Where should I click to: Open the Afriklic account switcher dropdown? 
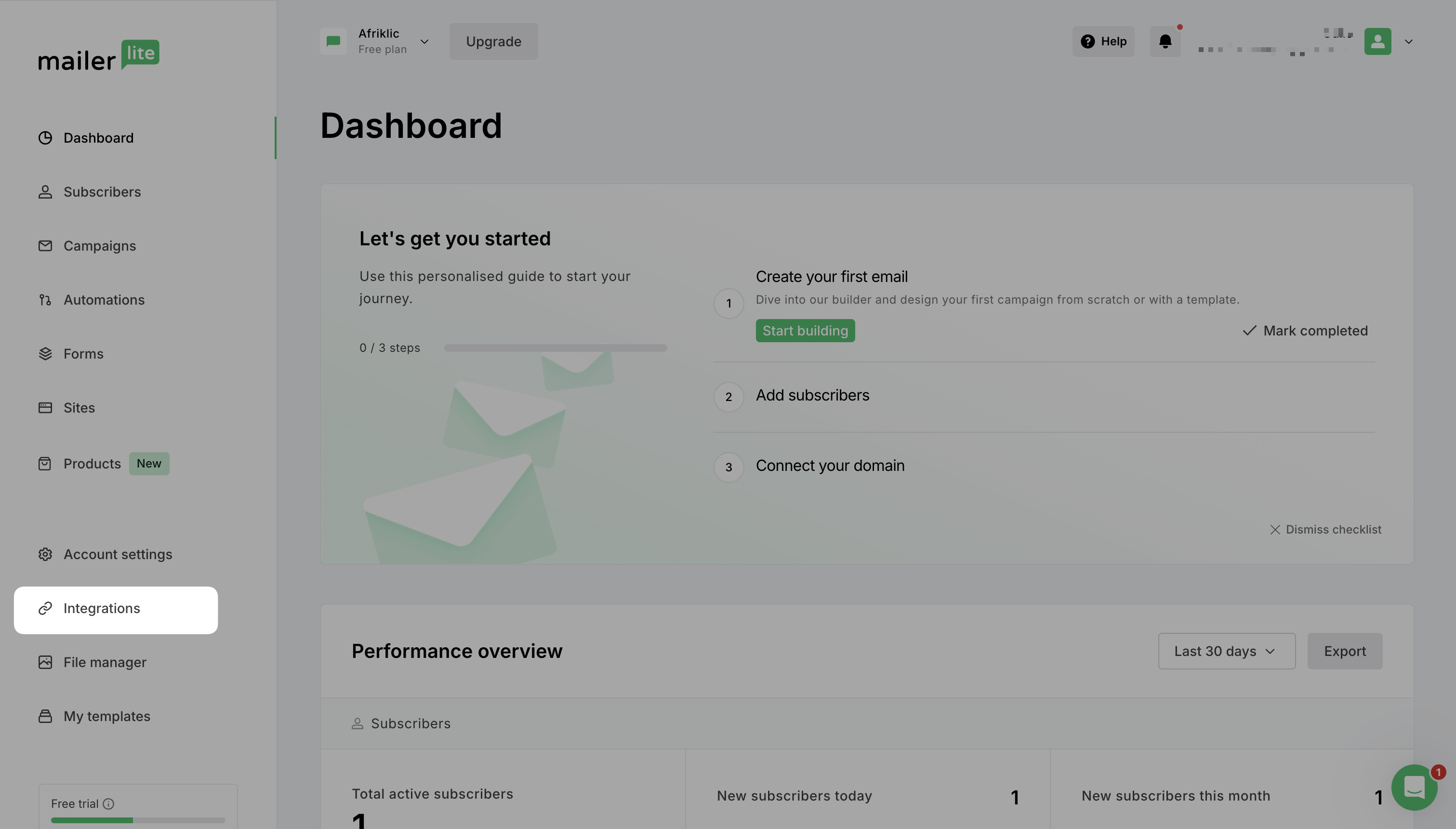click(x=424, y=41)
